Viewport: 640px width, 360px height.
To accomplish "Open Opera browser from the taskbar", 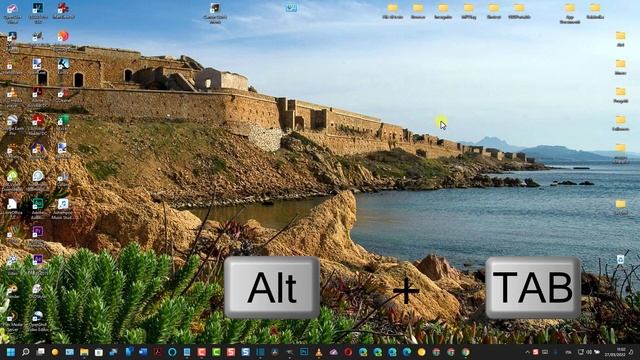I will 348,352.
